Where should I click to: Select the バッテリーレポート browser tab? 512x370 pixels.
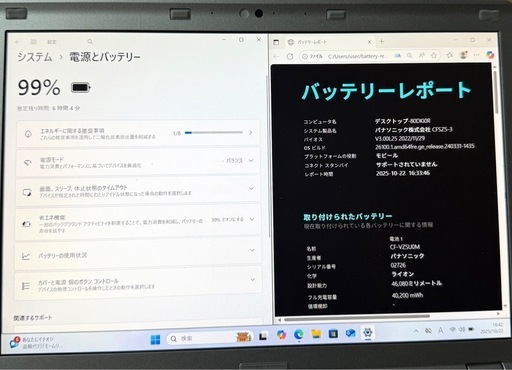coord(329,42)
